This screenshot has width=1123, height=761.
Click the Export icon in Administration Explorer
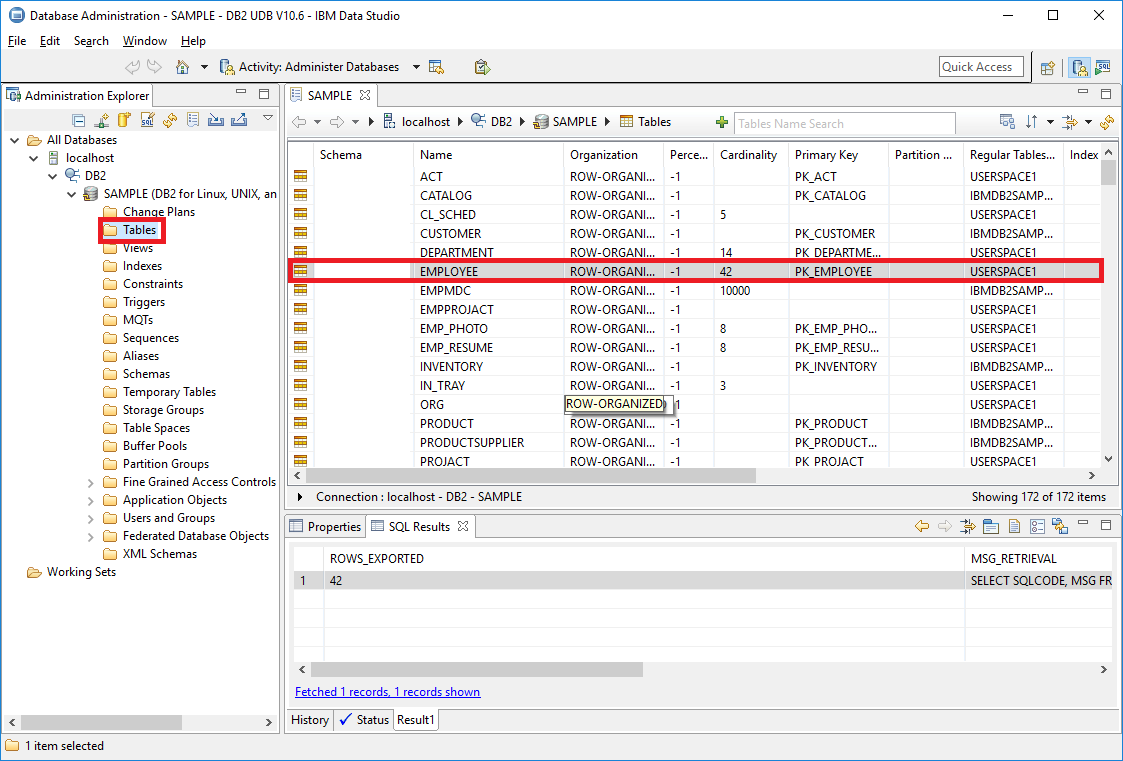click(x=240, y=119)
